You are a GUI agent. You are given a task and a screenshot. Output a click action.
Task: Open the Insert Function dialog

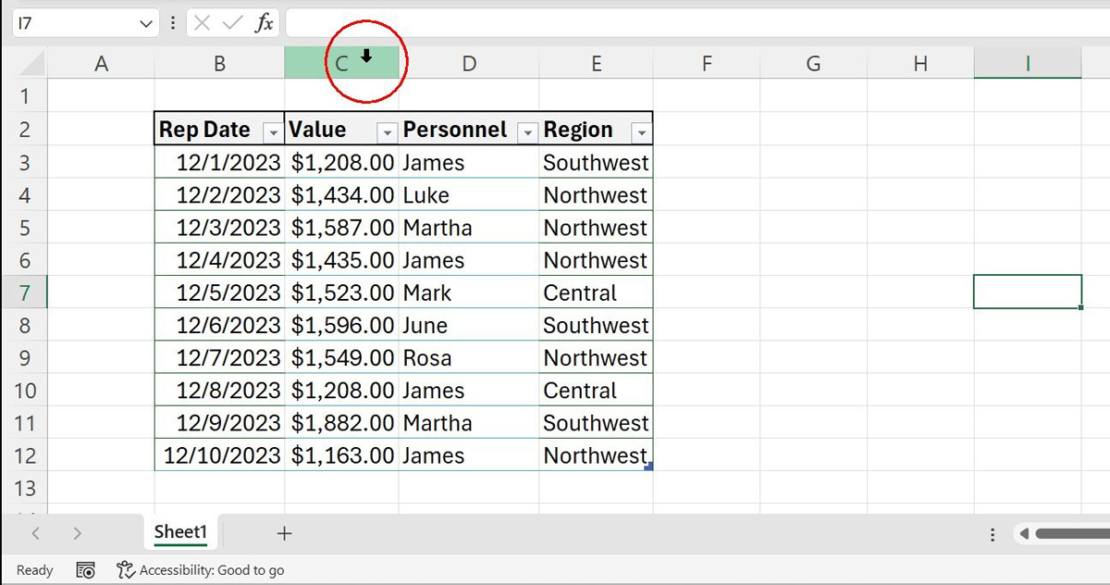coord(261,22)
